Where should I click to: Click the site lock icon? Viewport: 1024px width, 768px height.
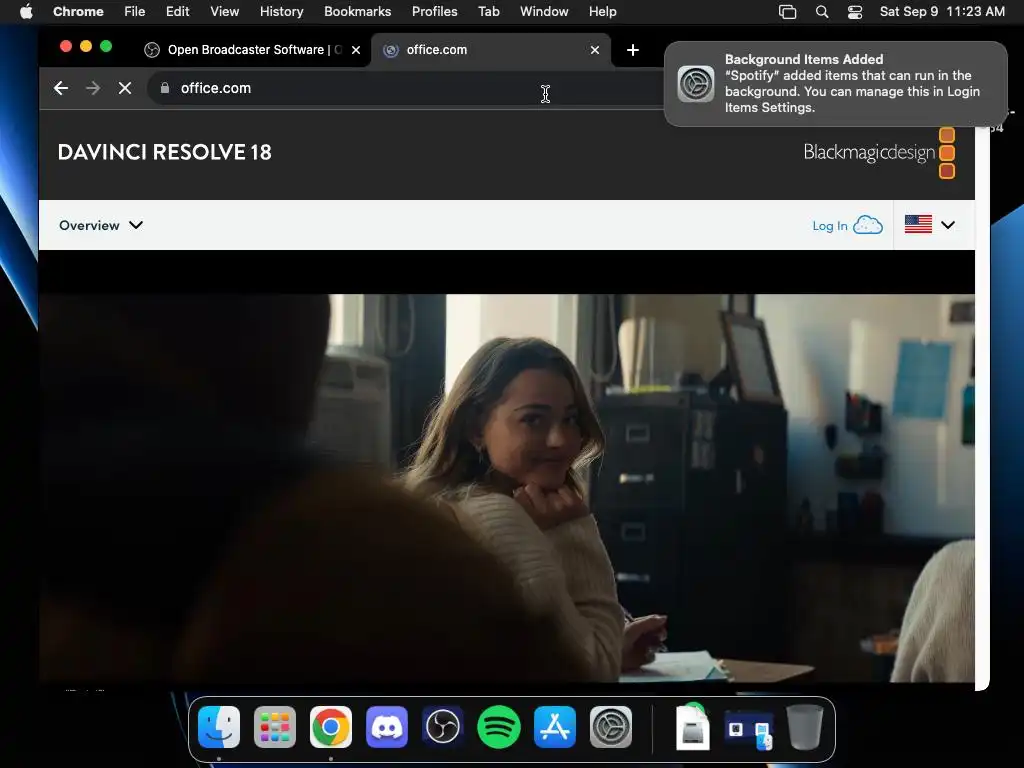[165, 88]
